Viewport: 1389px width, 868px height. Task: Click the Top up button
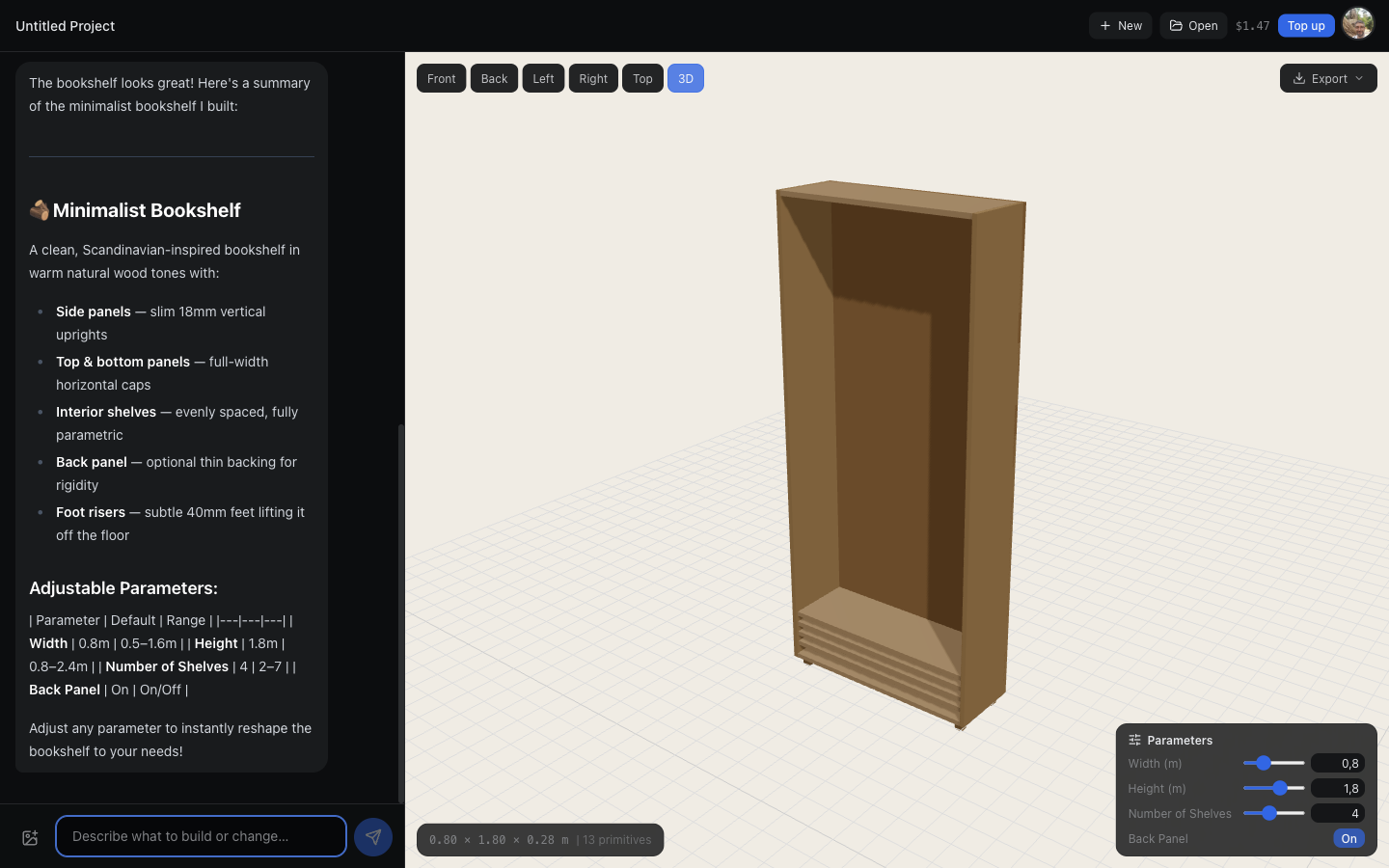[x=1305, y=26]
